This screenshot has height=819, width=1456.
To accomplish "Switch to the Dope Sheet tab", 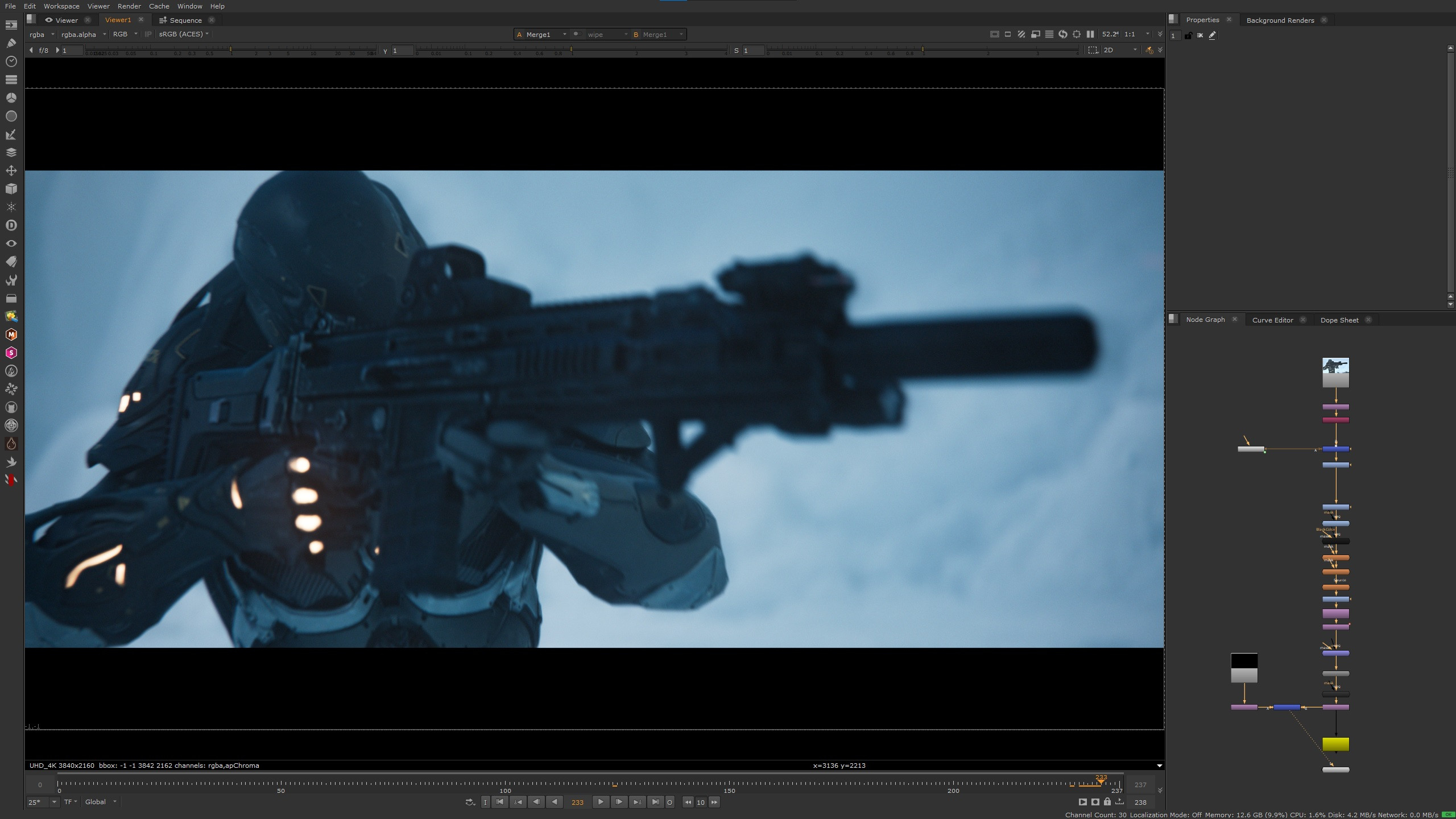I will tap(1339, 320).
